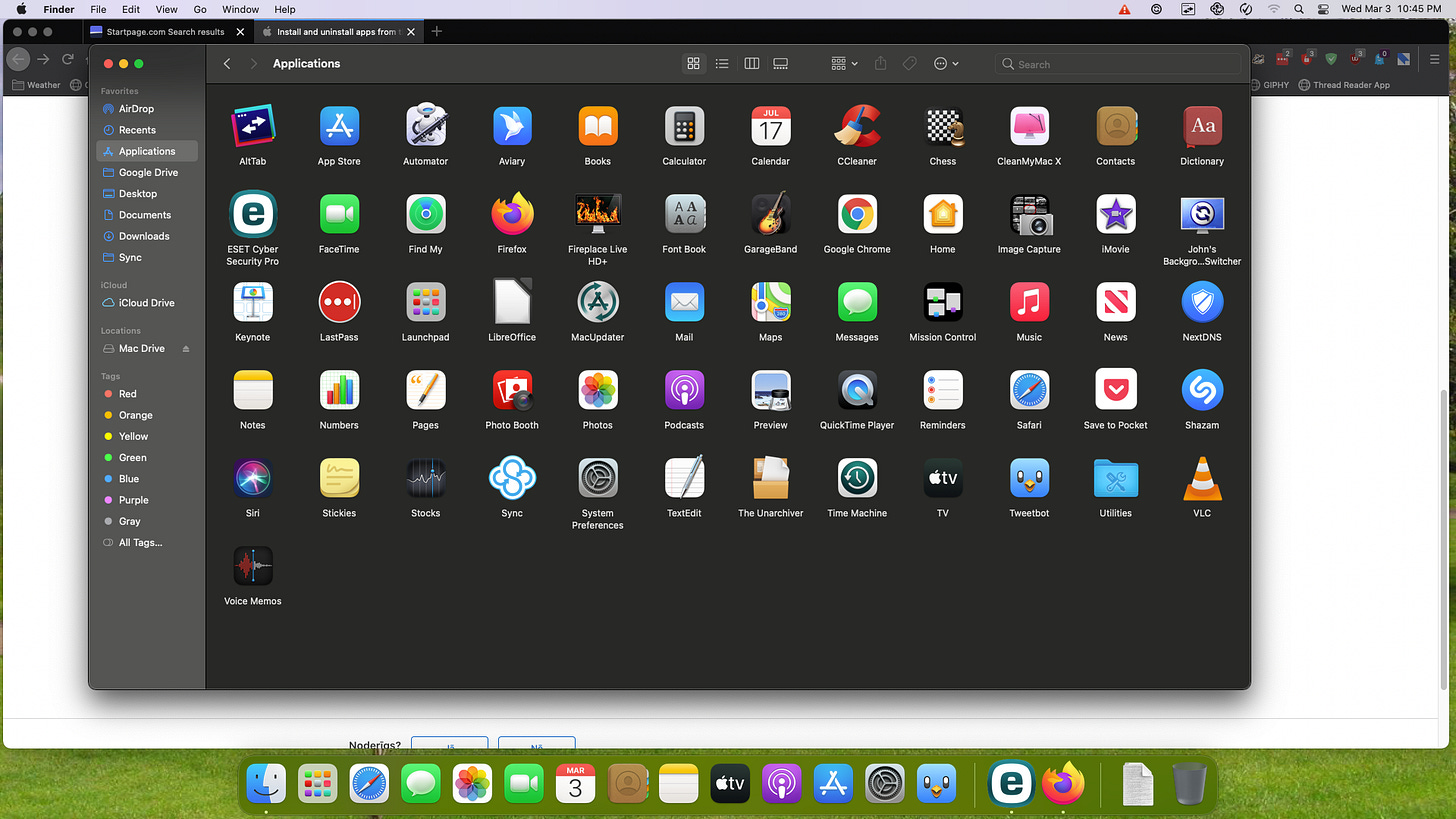Open Spotlight search in menu bar
Viewport: 1456px width, 819px height.
point(1299,9)
